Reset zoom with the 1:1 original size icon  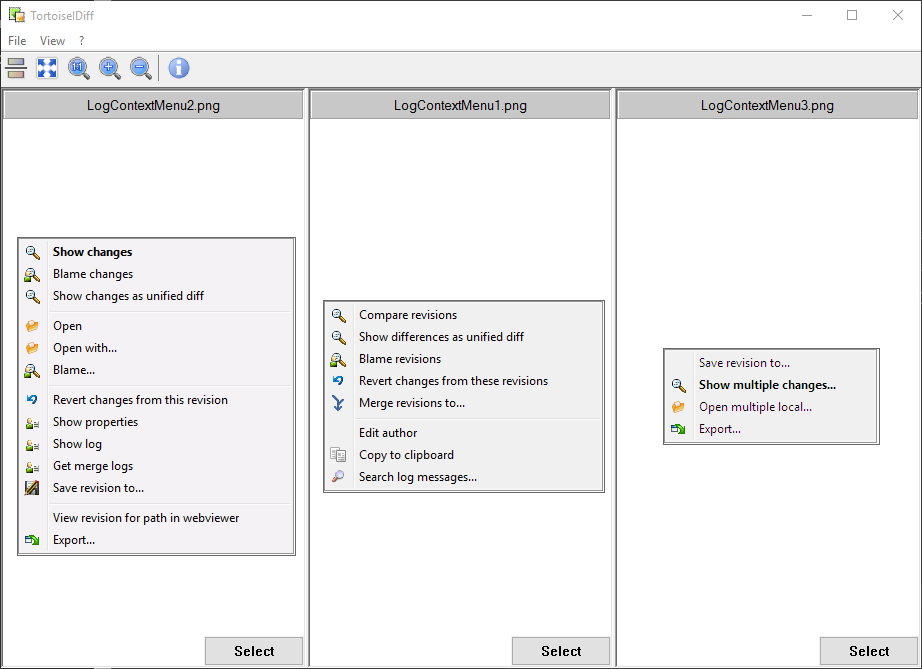79,68
